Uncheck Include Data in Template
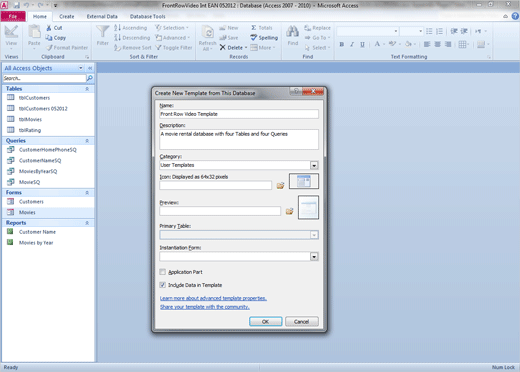This screenshot has width=520, height=372. tap(163, 285)
